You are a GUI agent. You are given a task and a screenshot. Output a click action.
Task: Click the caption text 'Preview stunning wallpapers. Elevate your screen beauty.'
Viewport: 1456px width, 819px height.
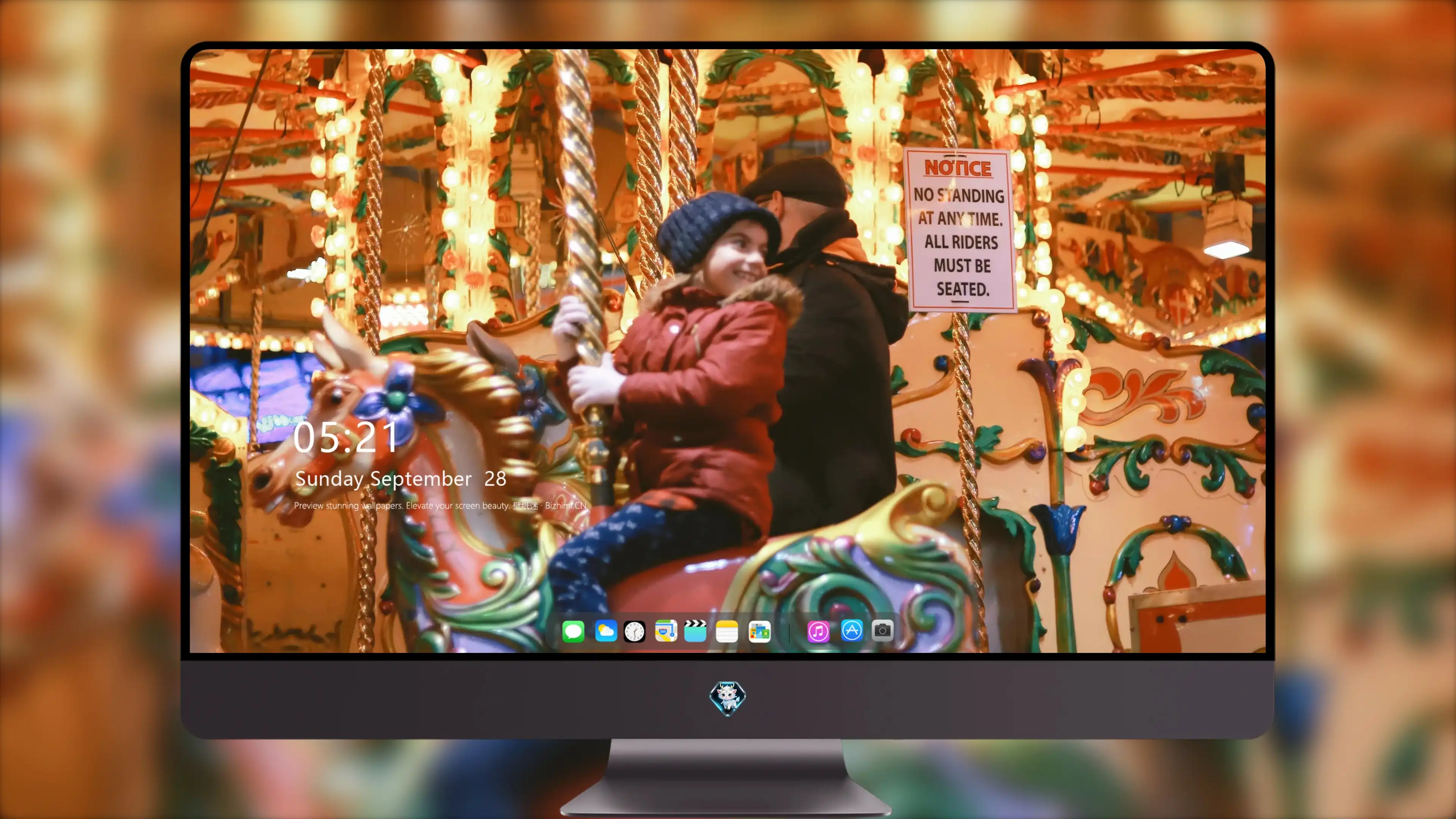tap(402, 505)
